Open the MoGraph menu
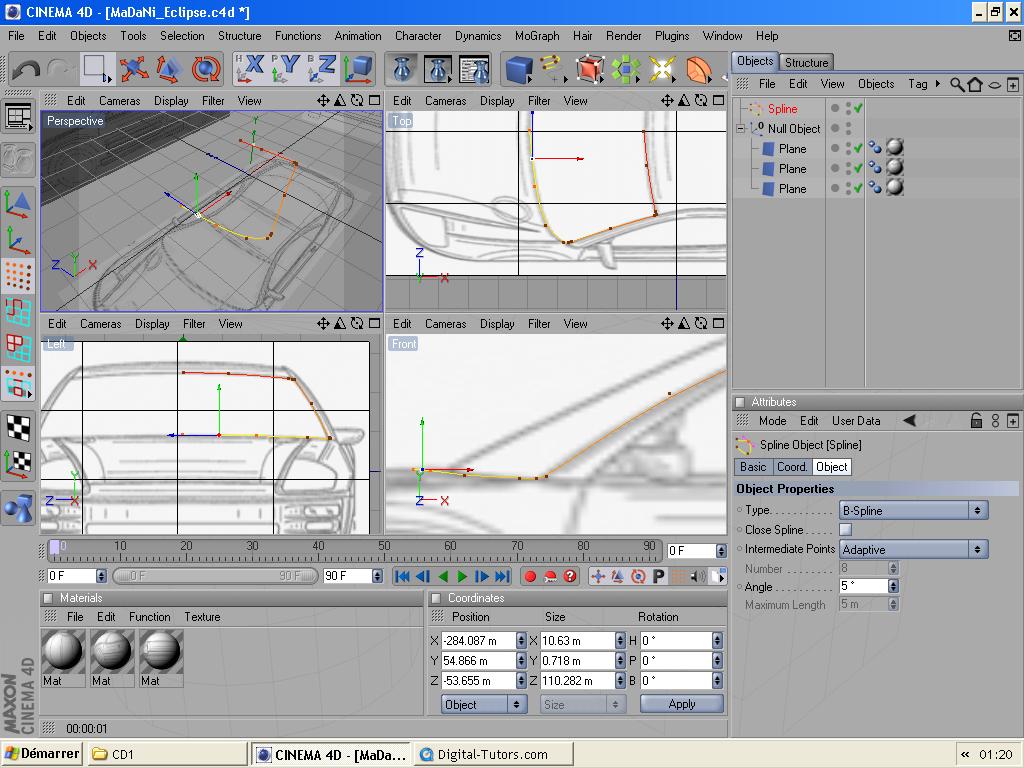This screenshot has height=768, width=1024. point(537,36)
